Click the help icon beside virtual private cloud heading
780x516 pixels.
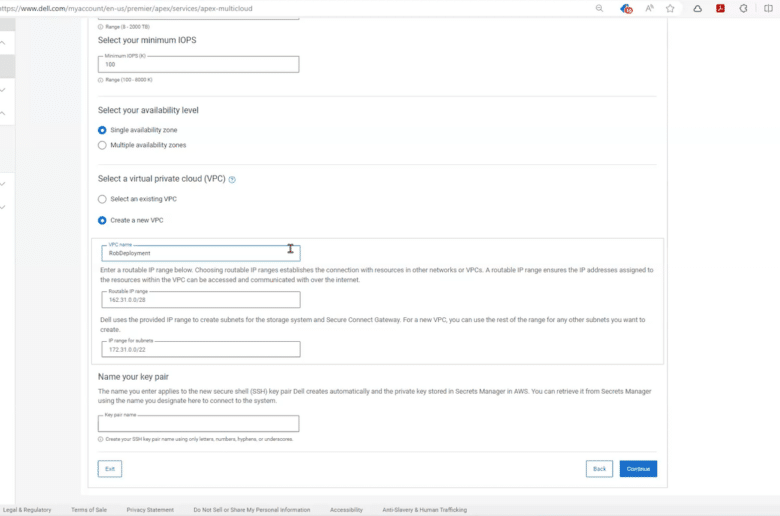pyautogui.click(x=232, y=180)
